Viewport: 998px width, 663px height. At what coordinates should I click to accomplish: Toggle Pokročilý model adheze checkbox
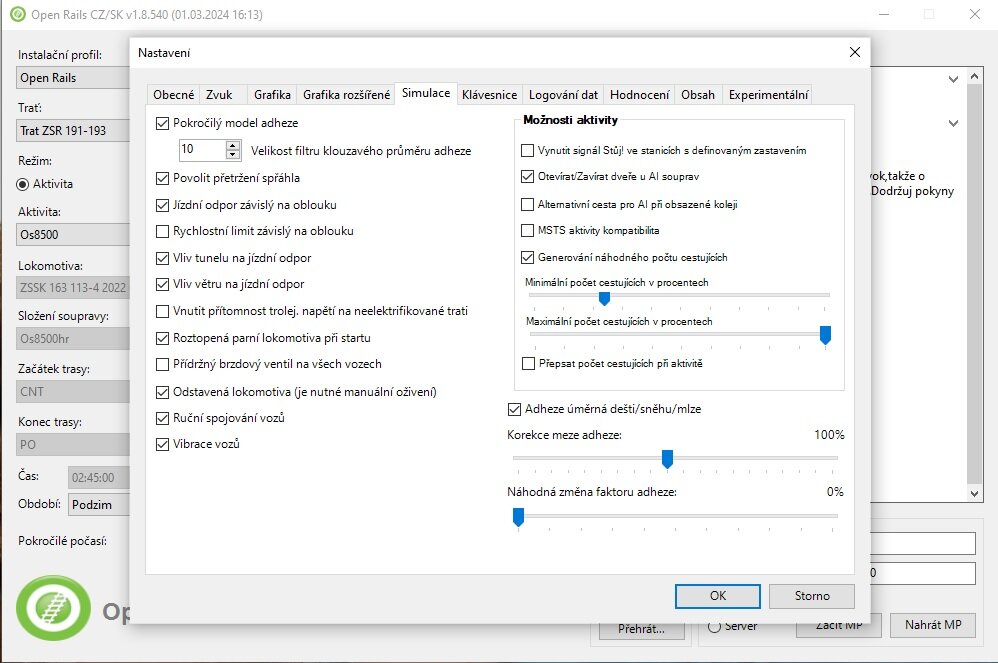162,123
